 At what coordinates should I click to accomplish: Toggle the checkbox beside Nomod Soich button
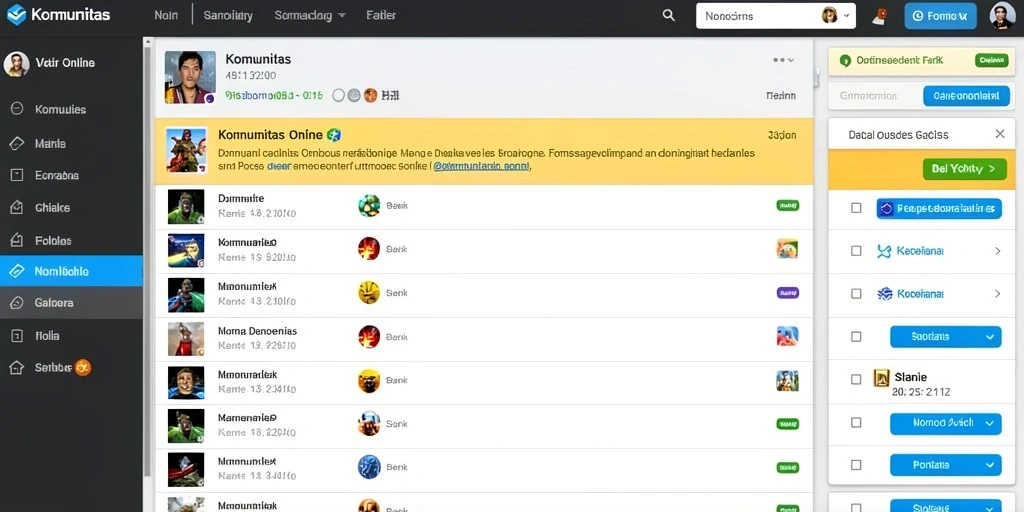(856, 423)
